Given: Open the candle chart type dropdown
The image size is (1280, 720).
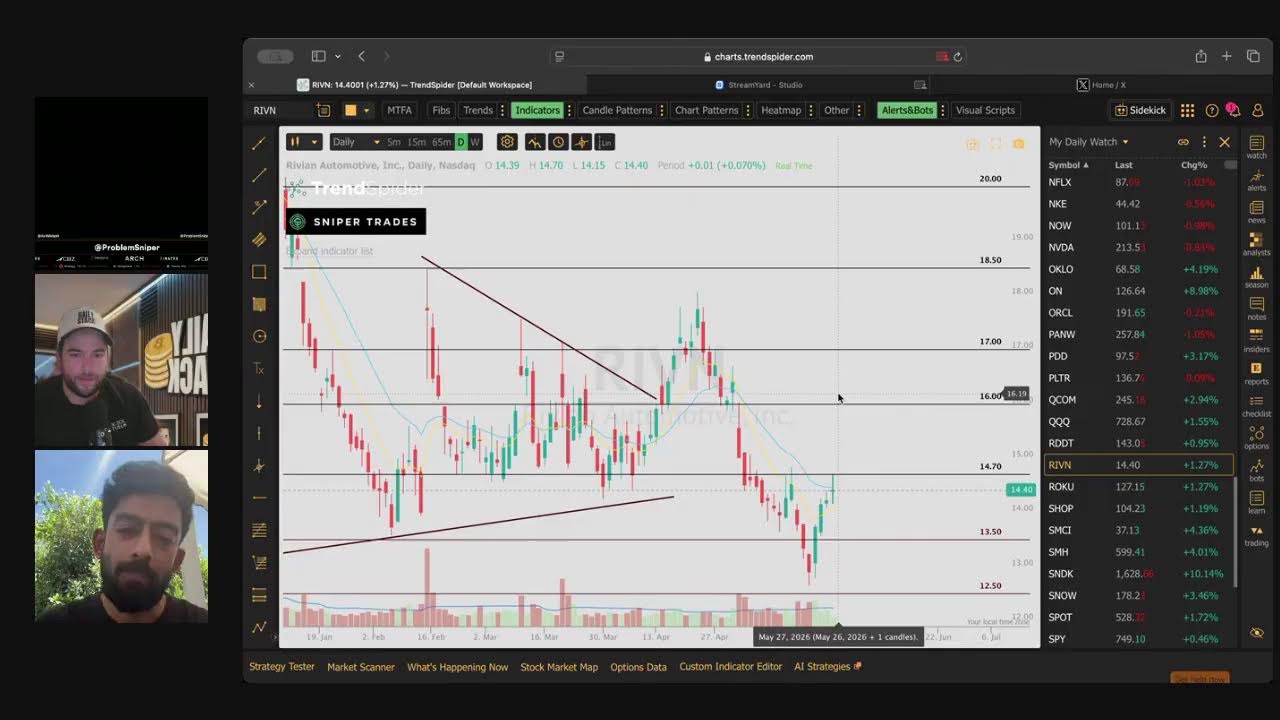Looking at the screenshot, I should click(302, 142).
